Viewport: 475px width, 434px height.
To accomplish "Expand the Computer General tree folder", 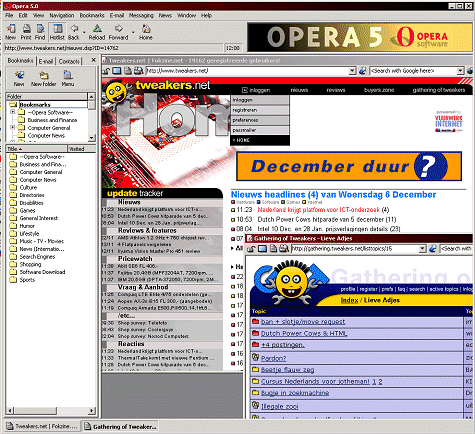I will [13, 127].
